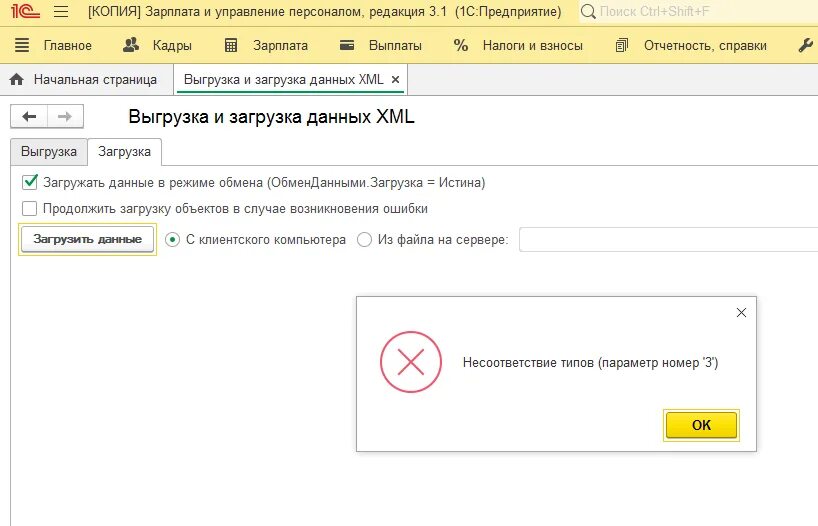The height and width of the screenshot is (526, 818).
Task: Open the hamburger service menu next to logo
Action: pos(61,11)
